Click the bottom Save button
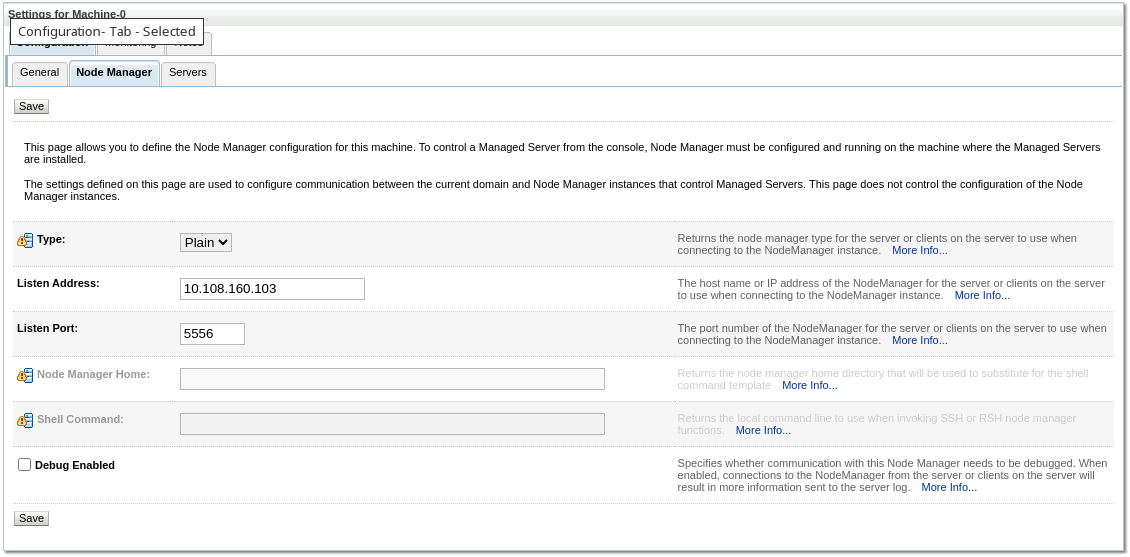Image resolution: width=1130 pixels, height=557 pixels. click(x=31, y=519)
